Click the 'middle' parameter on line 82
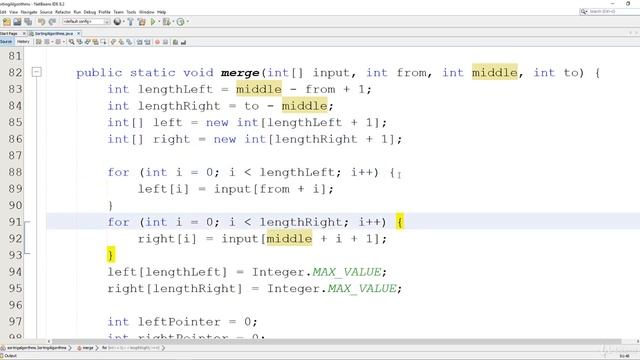Viewport: 640px width, 360px height. point(495,72)
